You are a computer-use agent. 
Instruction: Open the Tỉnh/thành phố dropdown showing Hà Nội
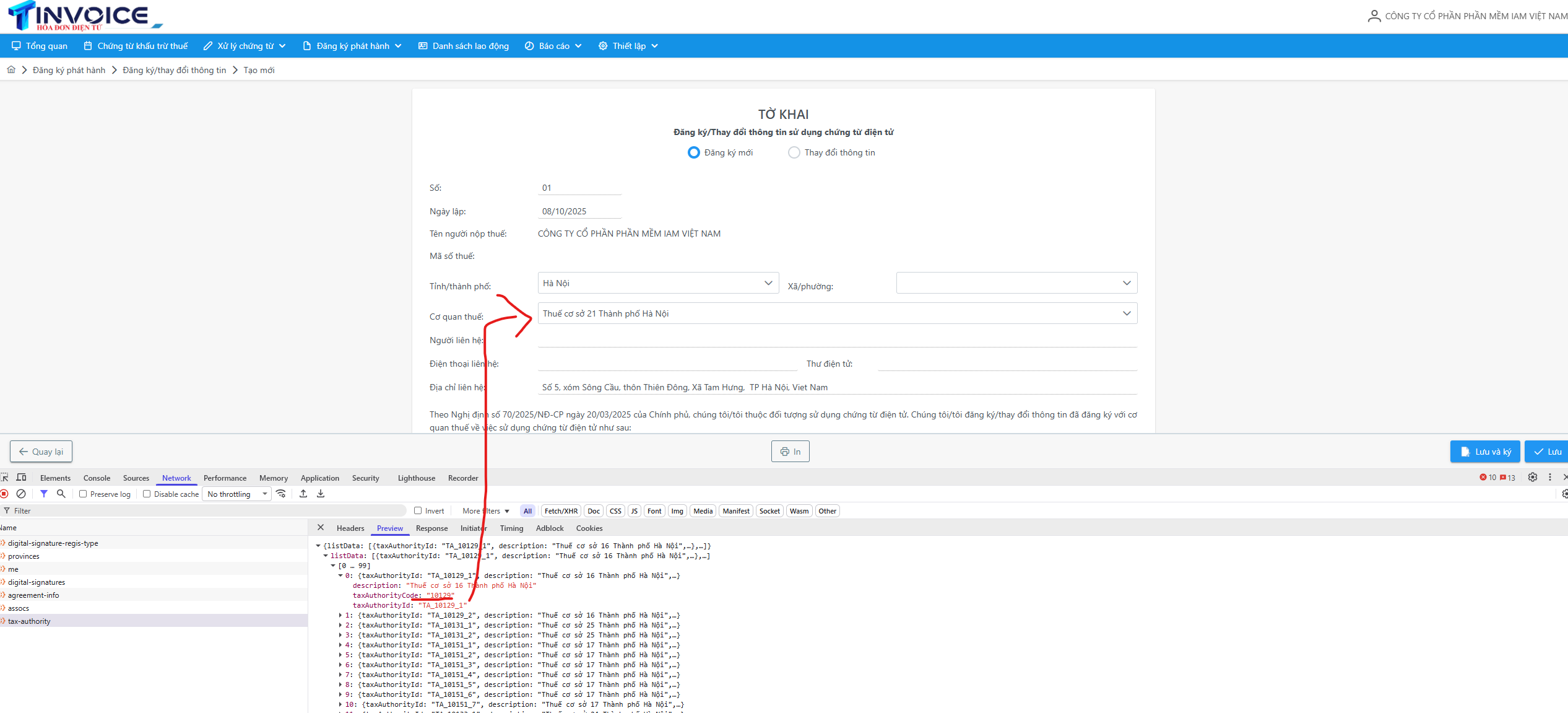(658, 283)
